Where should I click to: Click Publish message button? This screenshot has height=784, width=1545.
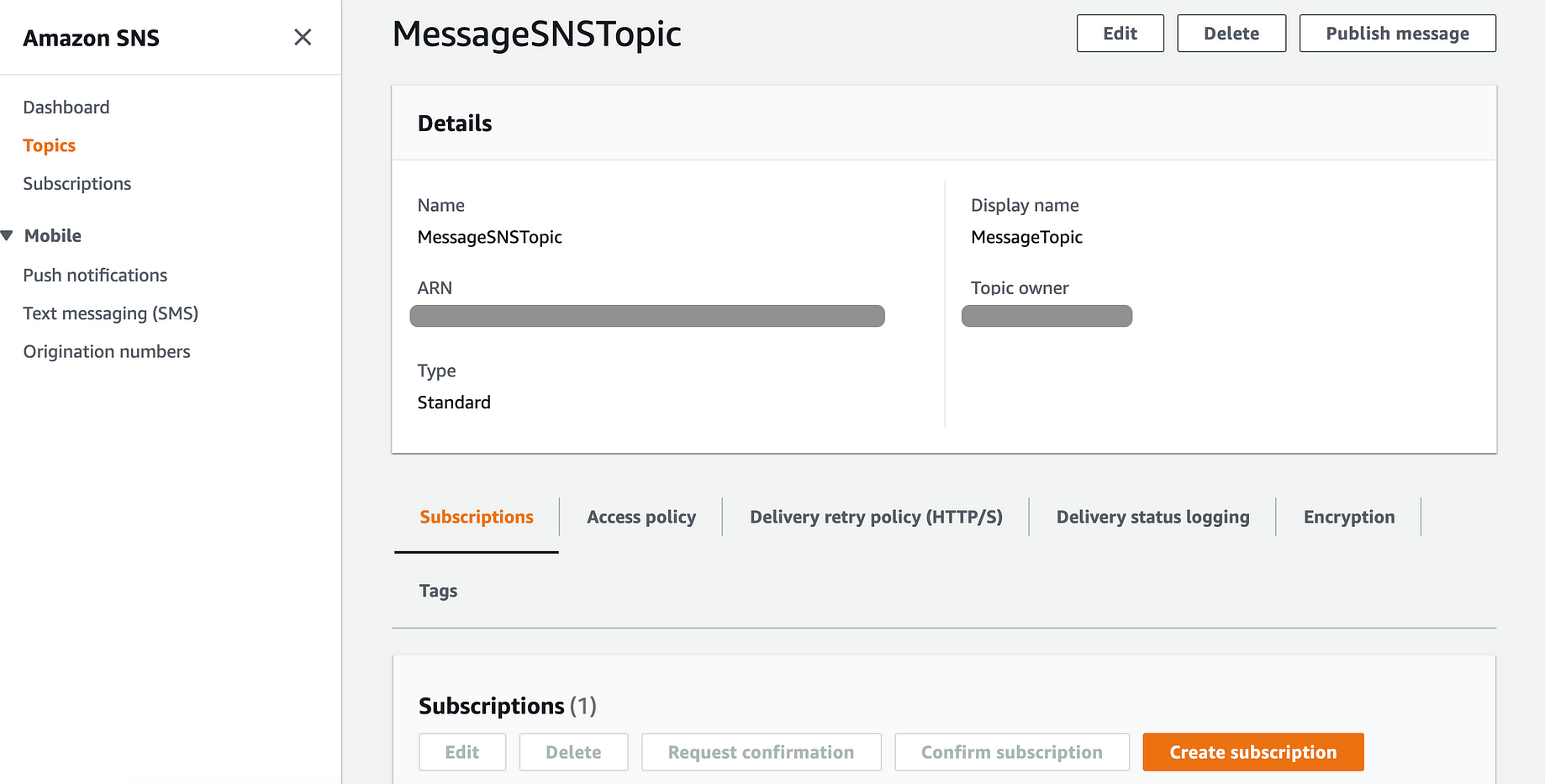(1398, 34)
